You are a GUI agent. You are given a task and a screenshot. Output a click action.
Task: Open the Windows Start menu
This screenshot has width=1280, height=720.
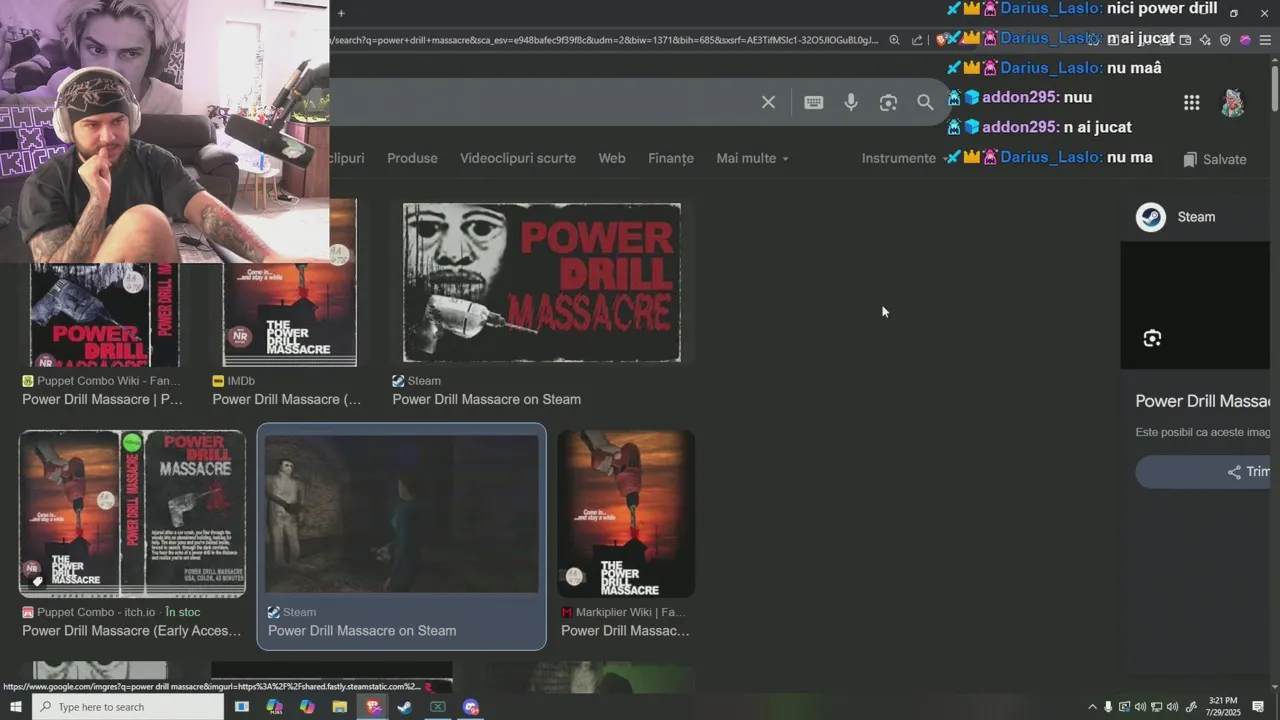coord(16,707)
